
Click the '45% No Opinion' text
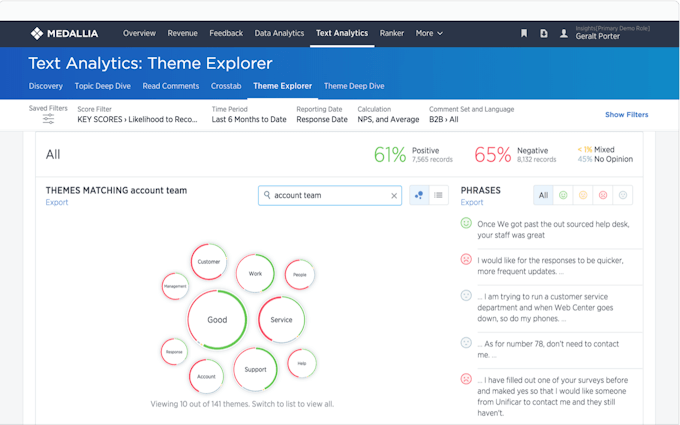pos(605,159)
